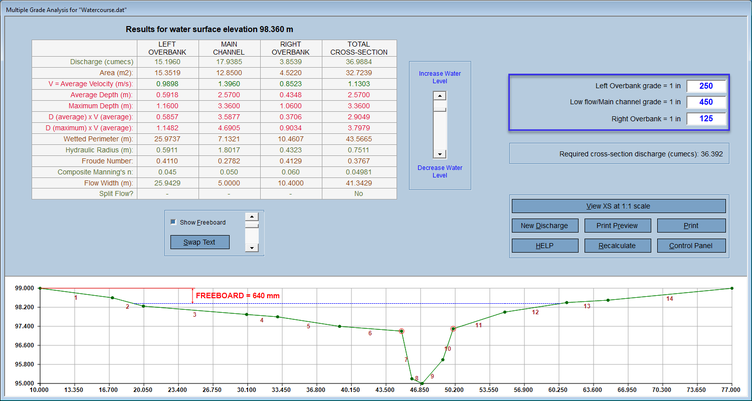Click main channel discharge value 17.9385
752x401 pixels.
229,62
